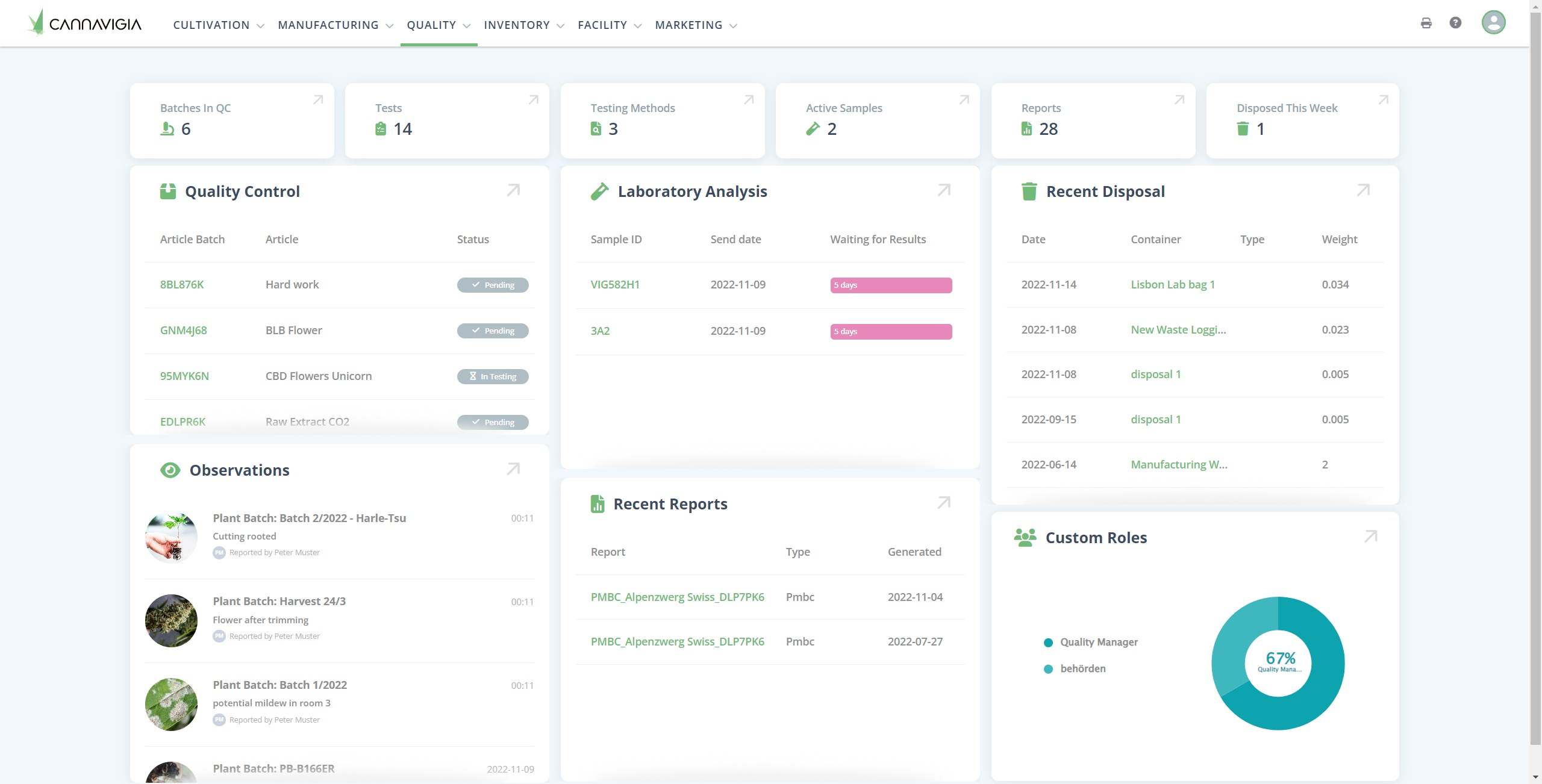The image size is (1542, 784).
Task: Toggle the Quality Manager legend item
Action: 1098,642
